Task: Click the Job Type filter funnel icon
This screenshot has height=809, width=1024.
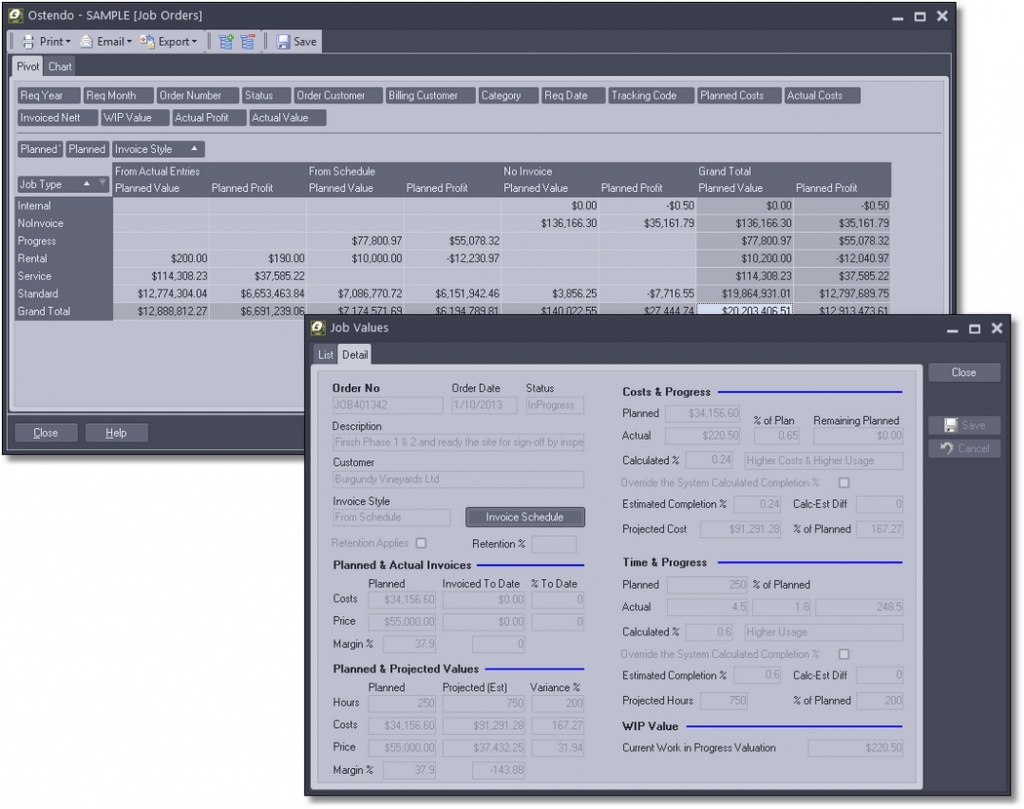Action: 102,184
